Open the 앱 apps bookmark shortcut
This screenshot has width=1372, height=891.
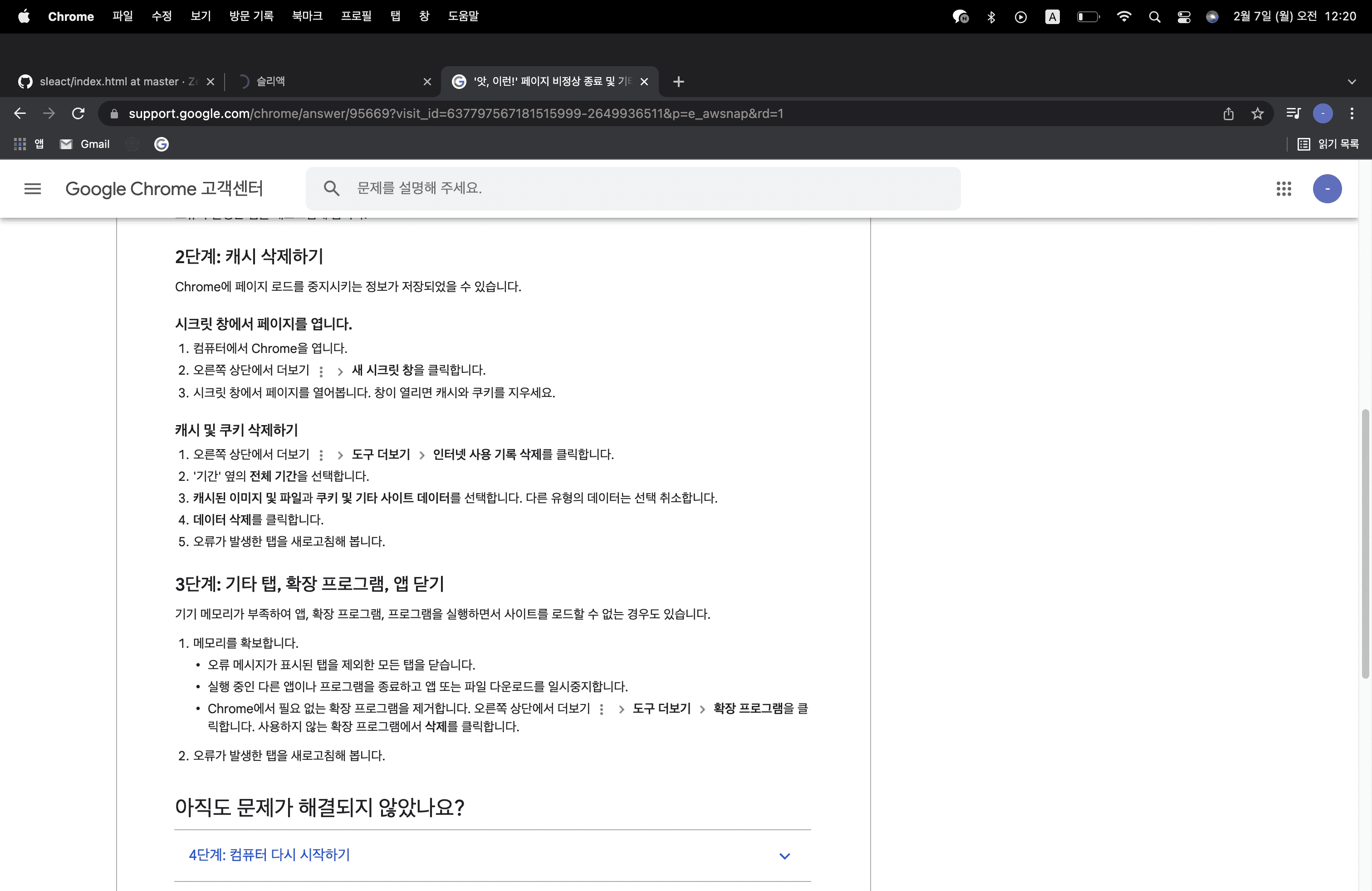tap(29, 144)
